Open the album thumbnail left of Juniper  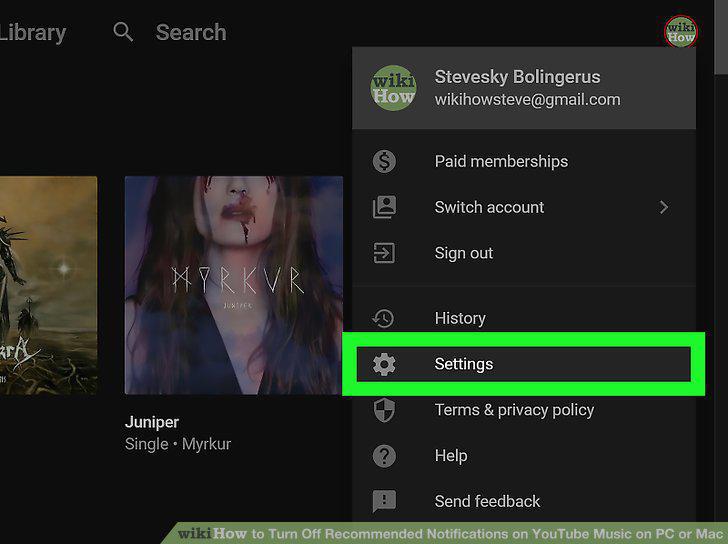tap(48, 285)
